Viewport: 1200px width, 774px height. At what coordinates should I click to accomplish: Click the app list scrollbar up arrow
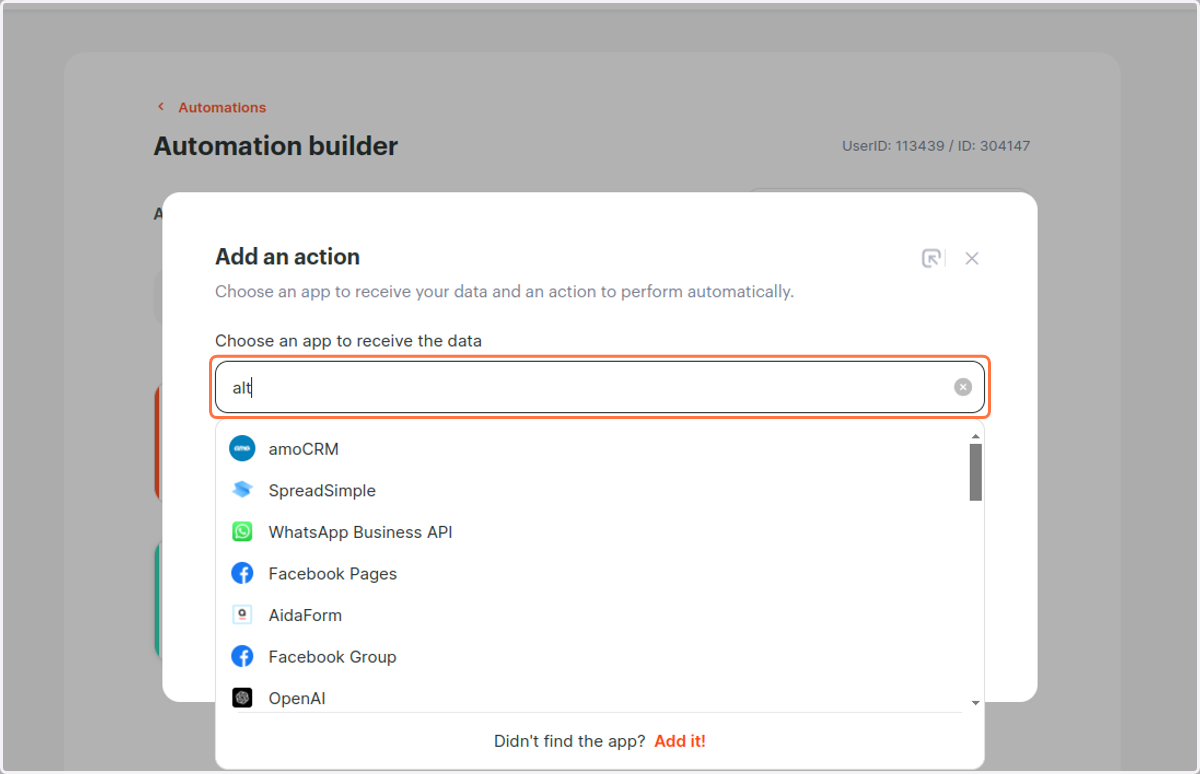976,436
